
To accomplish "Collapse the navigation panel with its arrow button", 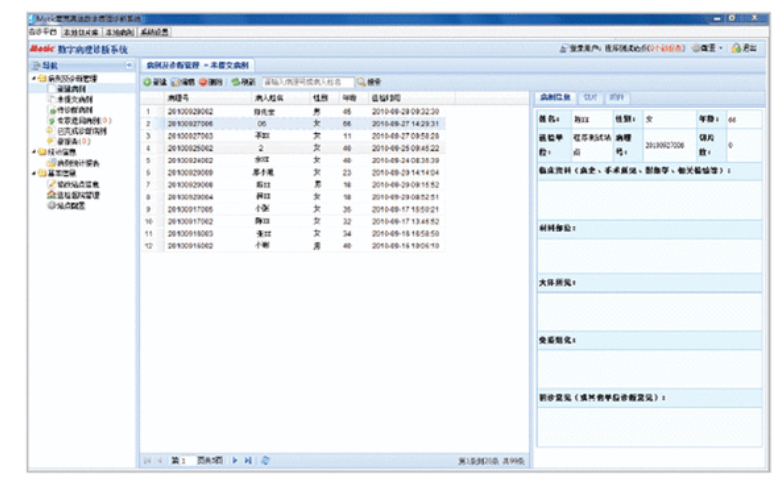I will pos(129,65).
